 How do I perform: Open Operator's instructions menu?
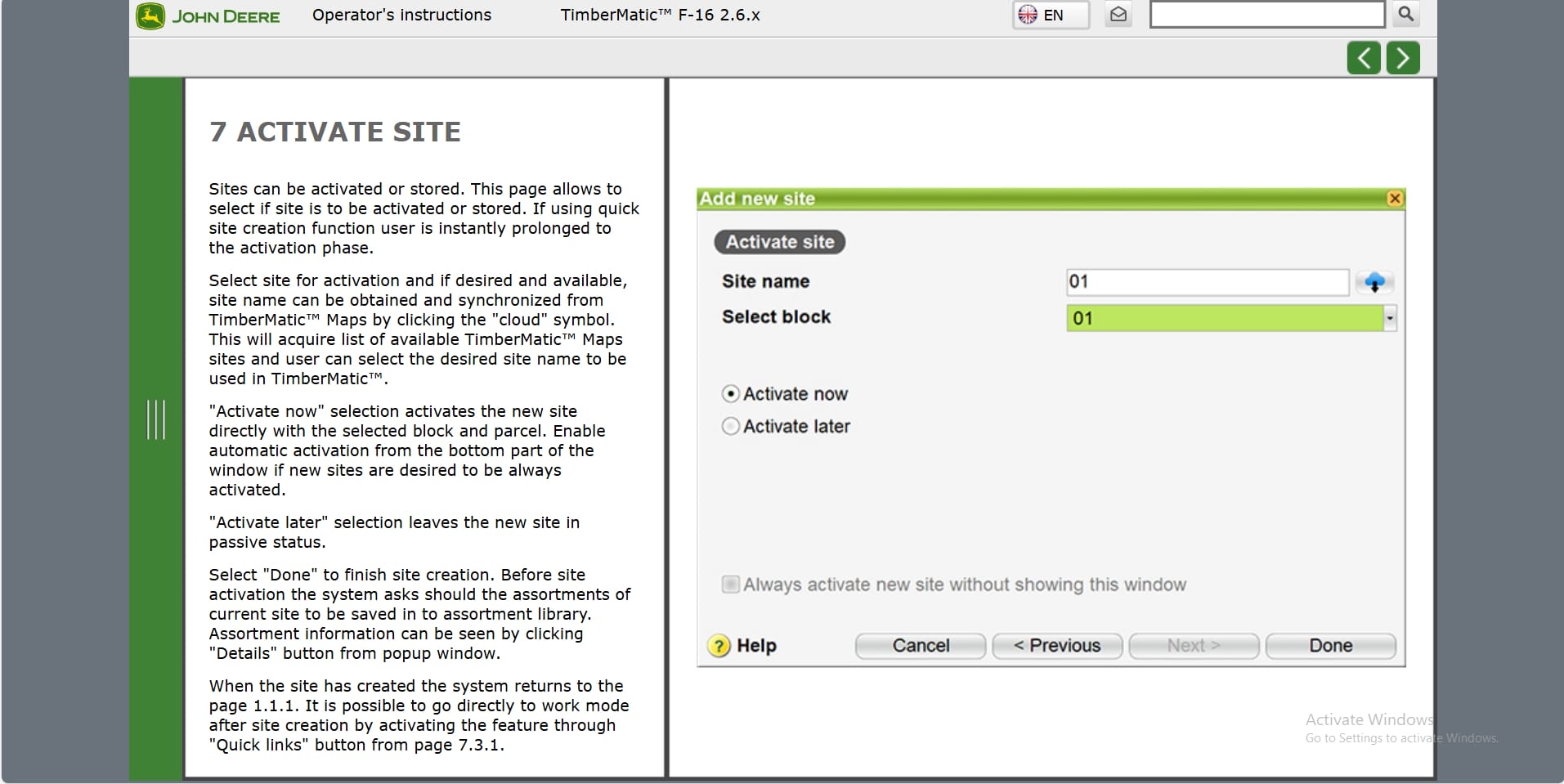pos(401,15)
